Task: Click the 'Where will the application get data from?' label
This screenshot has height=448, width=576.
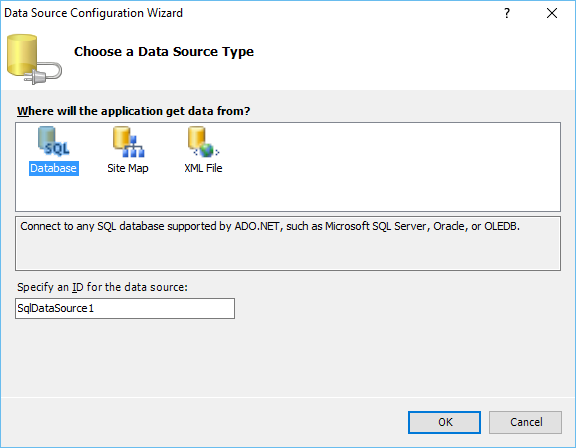Action: pos(134,111)
